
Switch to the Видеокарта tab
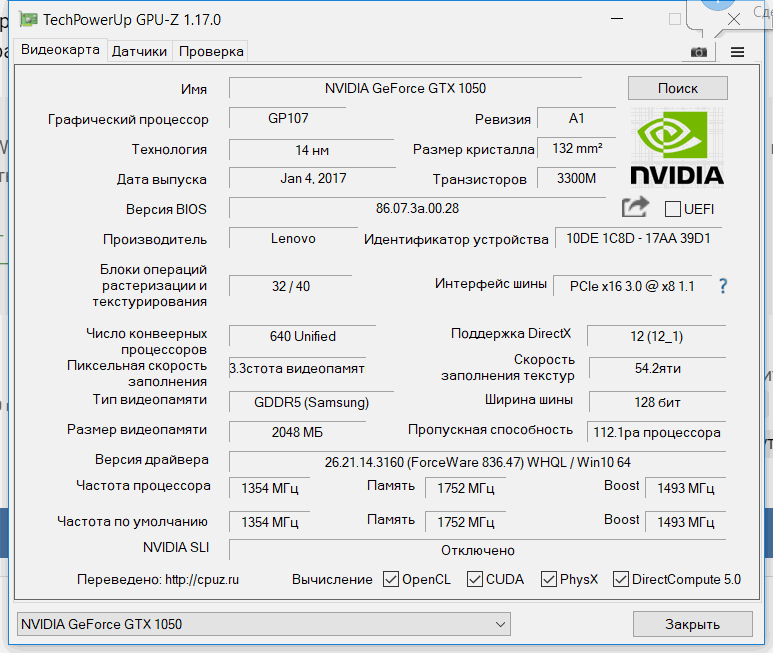(60, 50)
